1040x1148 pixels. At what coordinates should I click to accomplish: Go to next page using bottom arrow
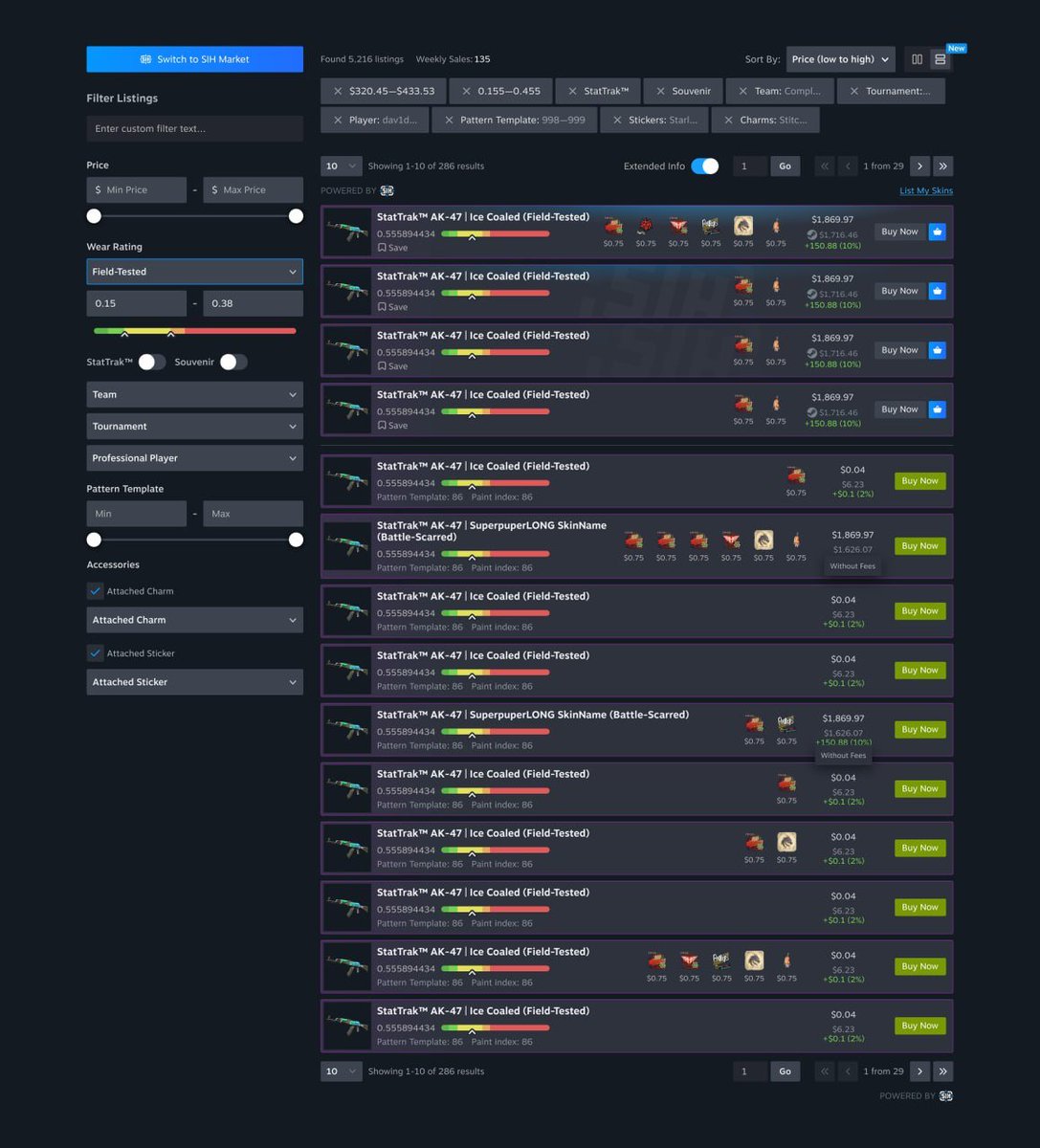[919, 1071]
